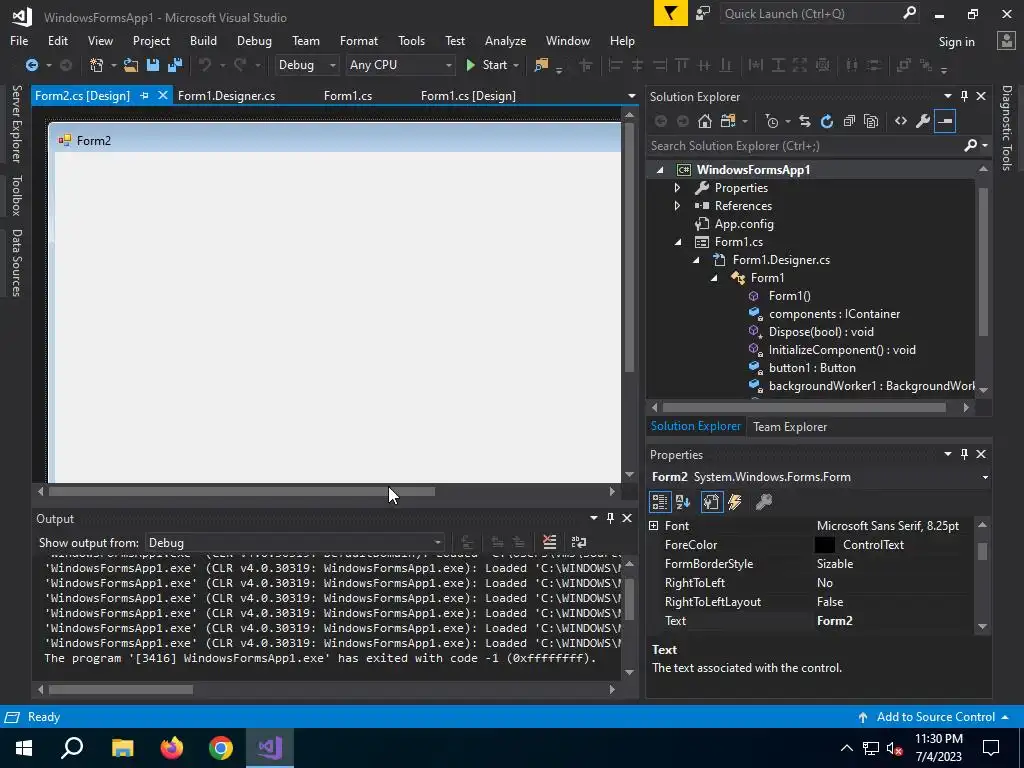
Task: Open the Analyze menu
Action: (x=505, y=40)
